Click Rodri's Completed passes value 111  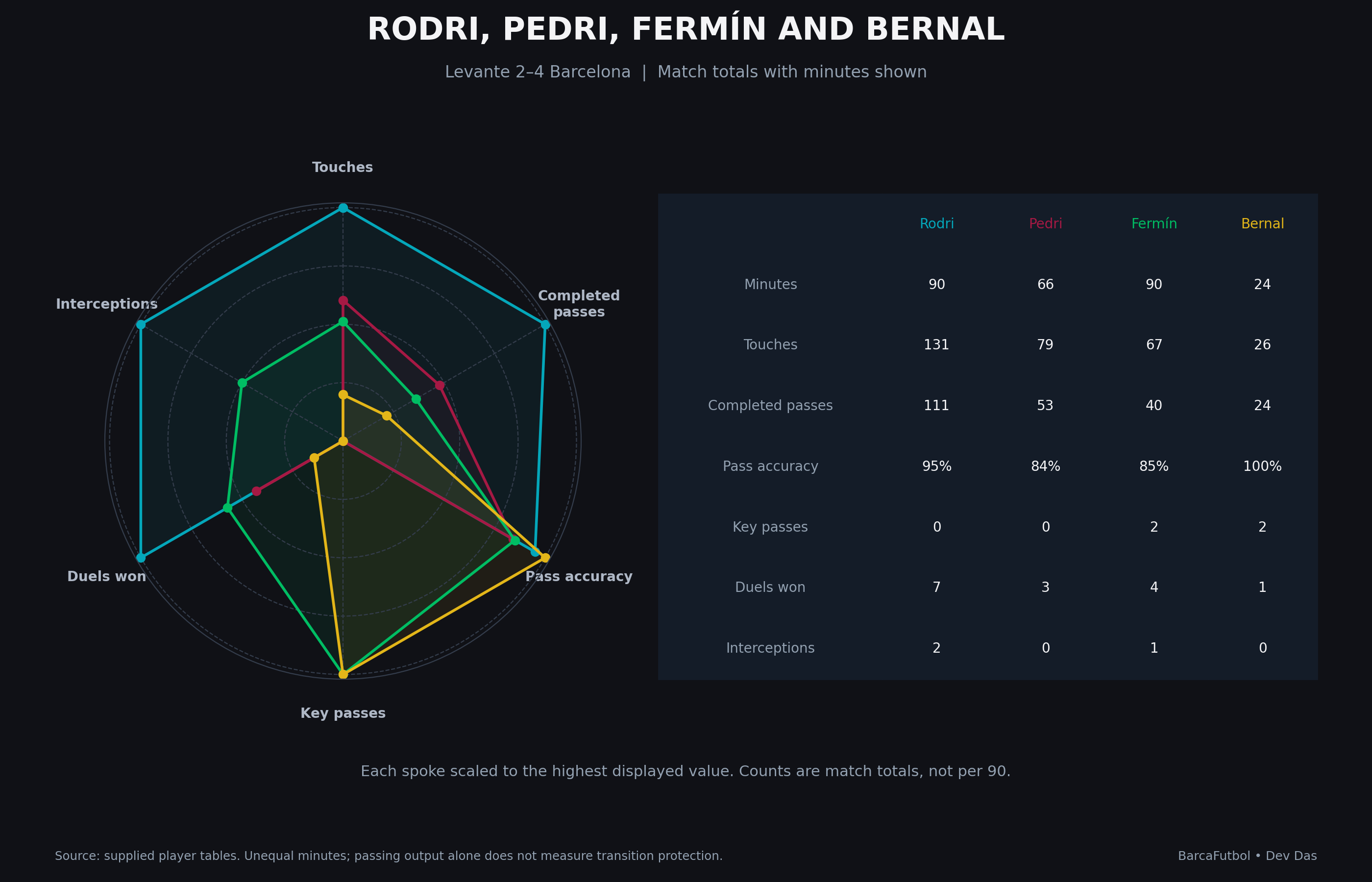[x=936, y=406]
